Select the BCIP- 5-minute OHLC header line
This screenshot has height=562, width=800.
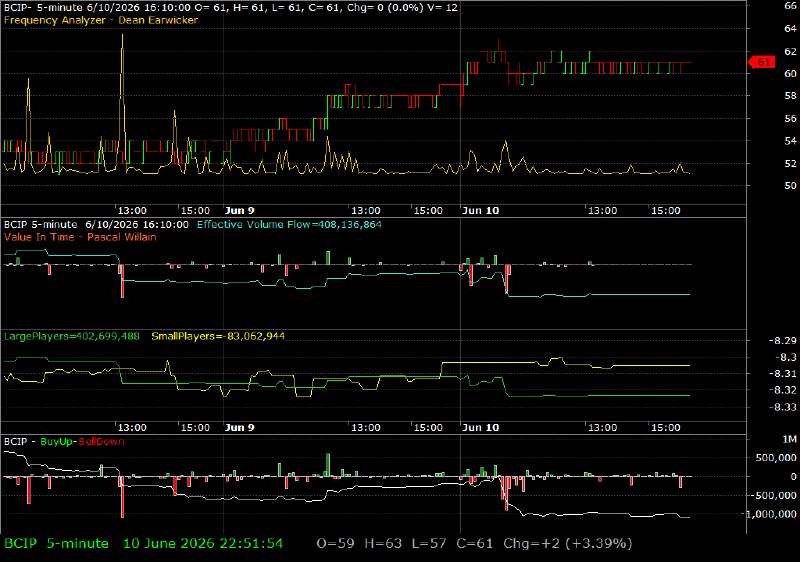(x=231, y=8)
